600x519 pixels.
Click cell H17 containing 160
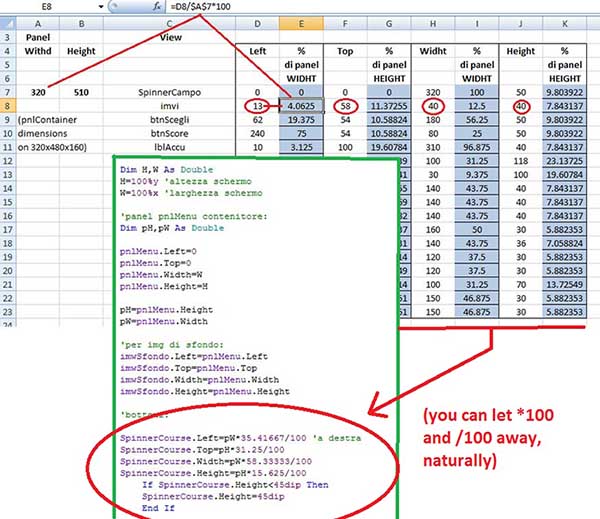point(433,230)
